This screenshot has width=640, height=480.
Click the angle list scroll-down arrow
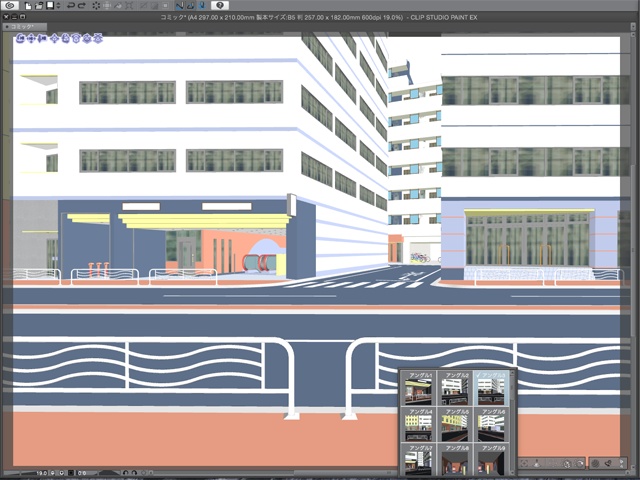coord(513,472)
